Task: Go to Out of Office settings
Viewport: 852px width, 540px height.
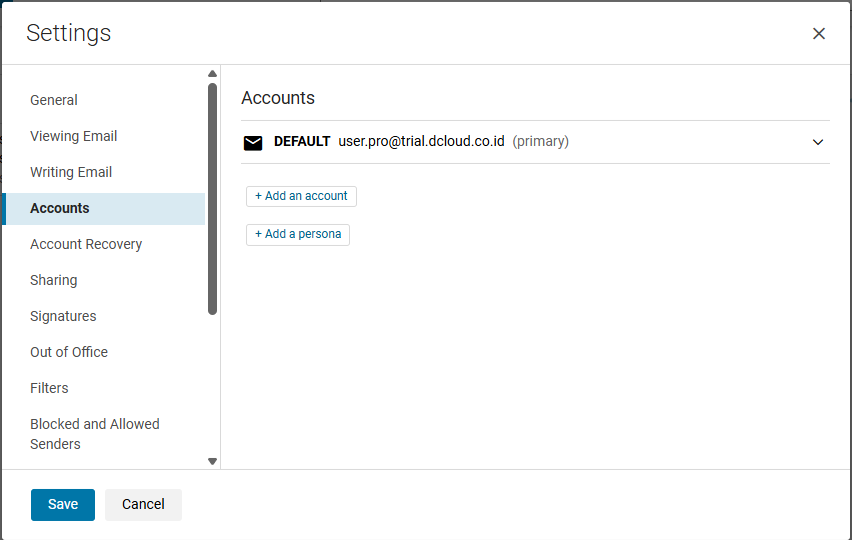Action: (69, 352)
